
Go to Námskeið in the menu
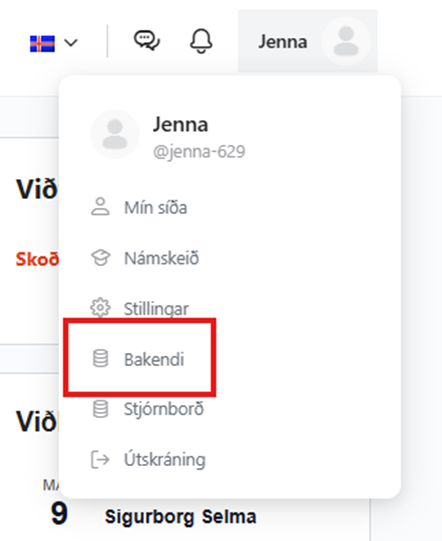coord(161,258)
